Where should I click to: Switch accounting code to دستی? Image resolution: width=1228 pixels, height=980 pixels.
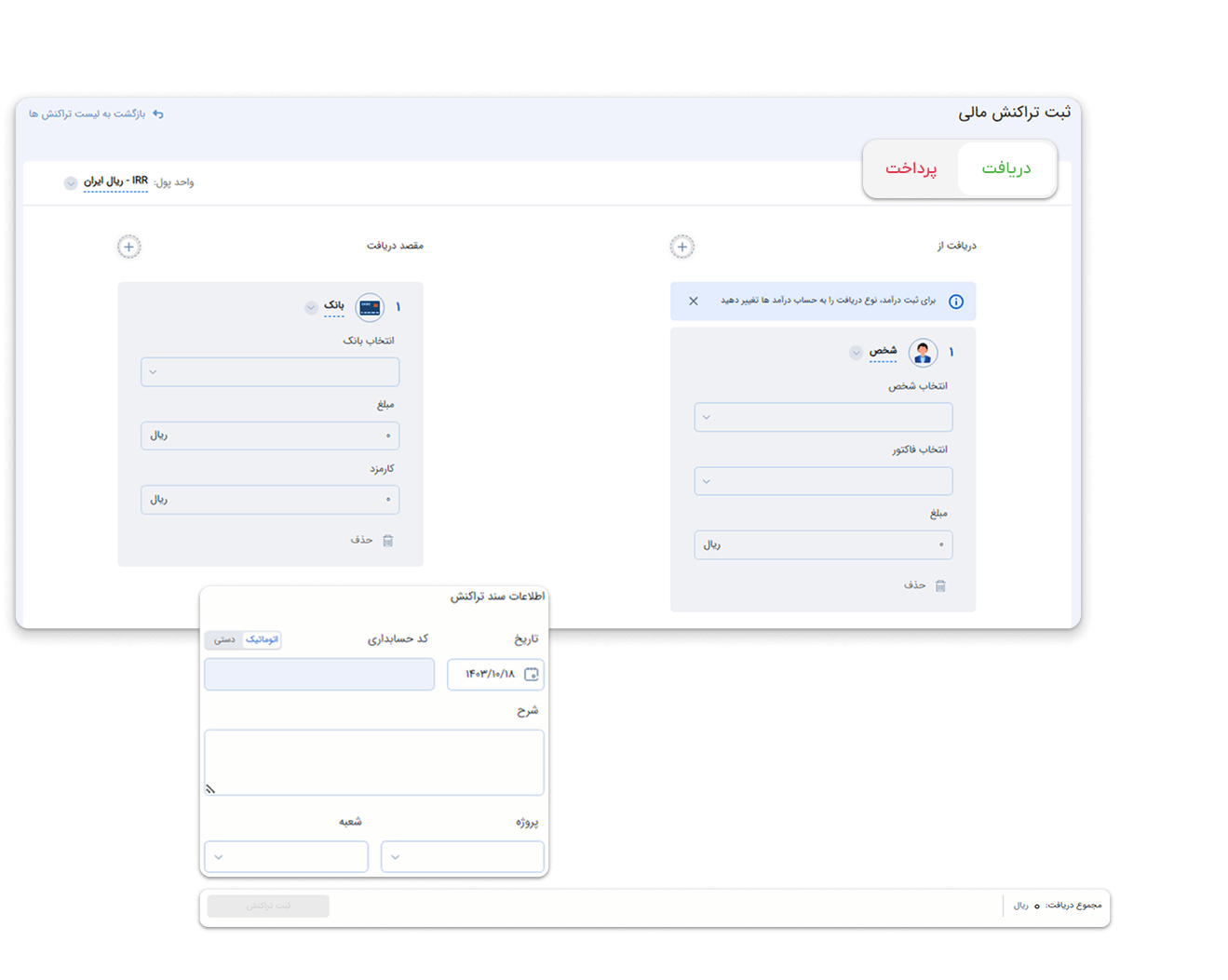click(224, 640)
